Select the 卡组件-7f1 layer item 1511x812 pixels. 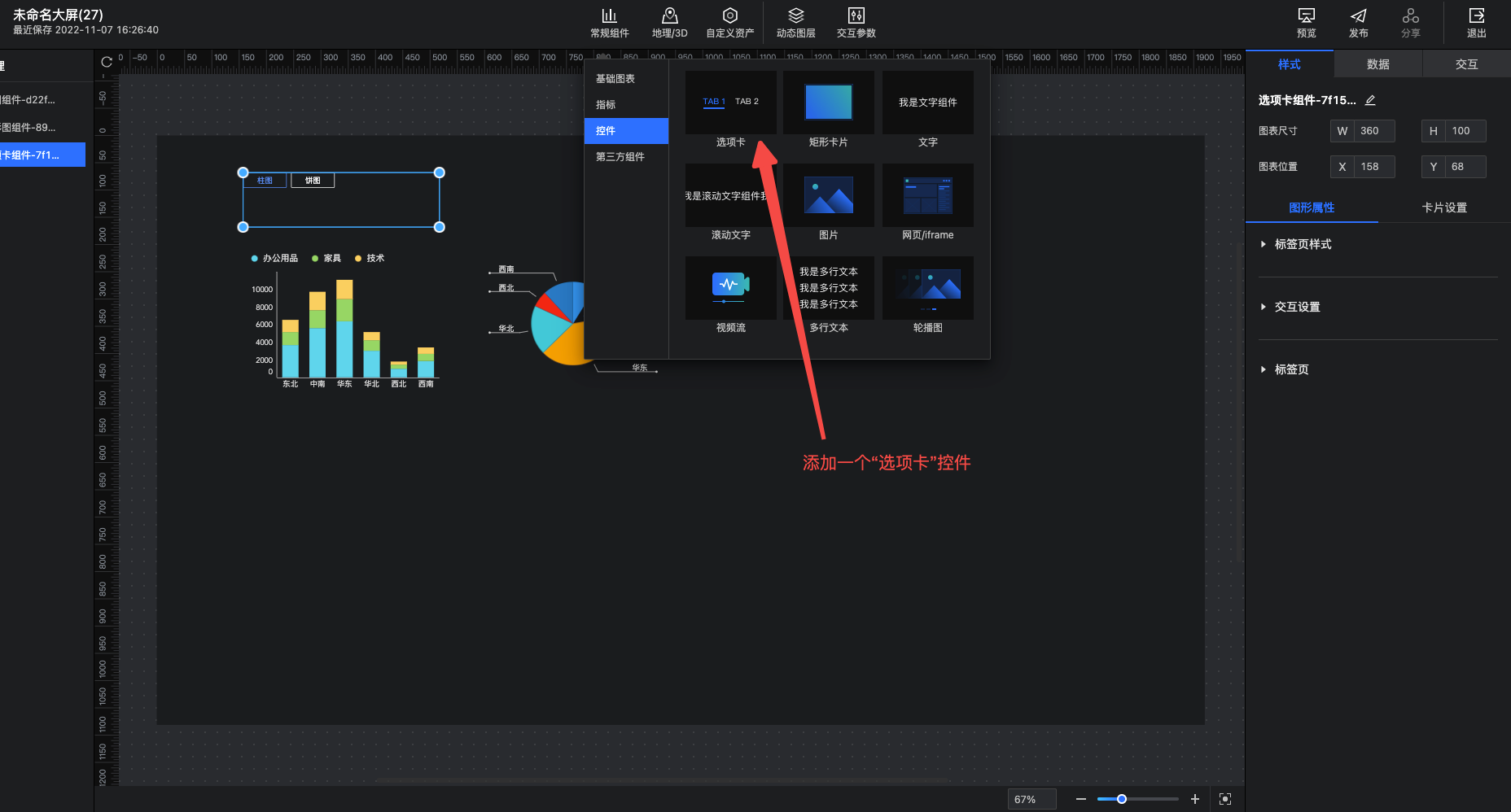pos(42,155)
